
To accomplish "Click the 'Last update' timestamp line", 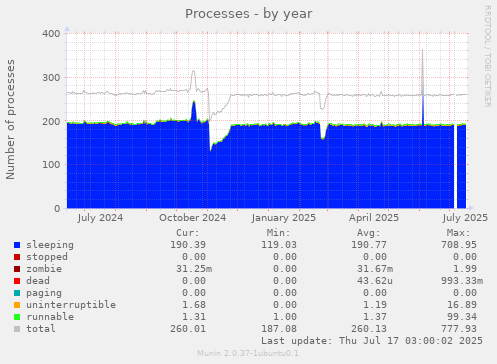I will pyautogui.click(x=372, y=341).
